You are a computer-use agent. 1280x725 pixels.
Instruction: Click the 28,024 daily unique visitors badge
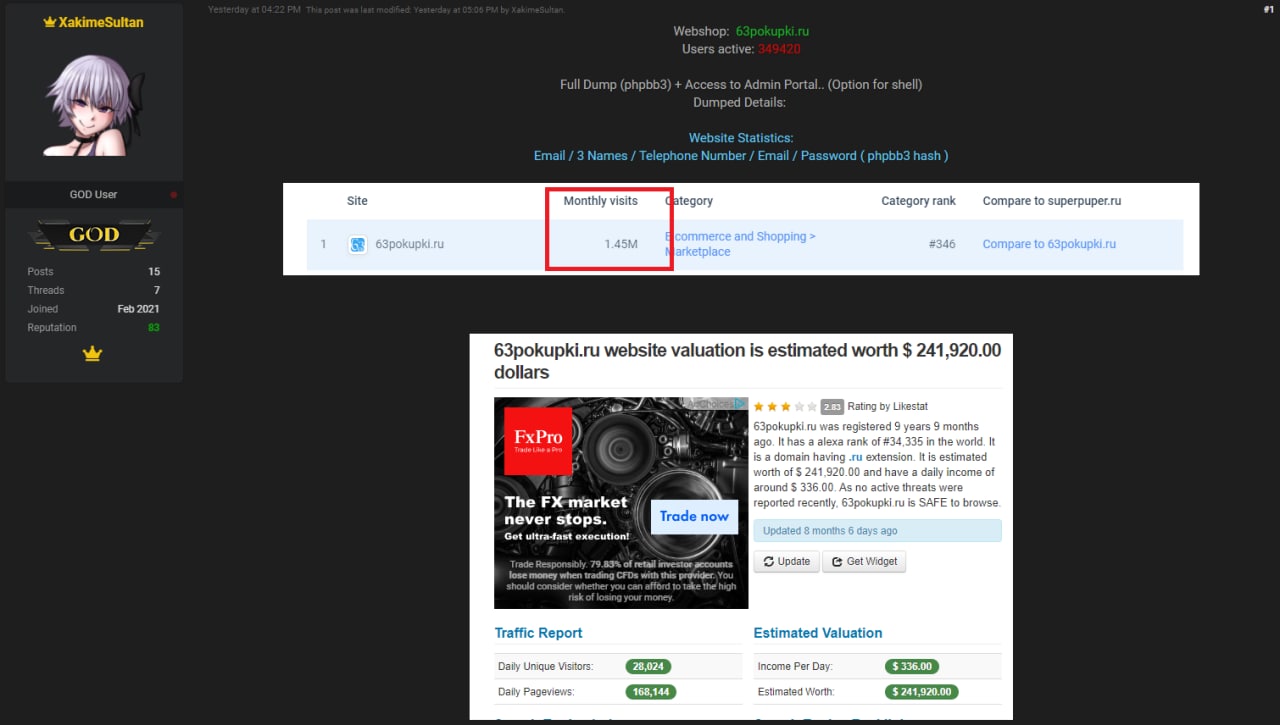pos(649,666)
